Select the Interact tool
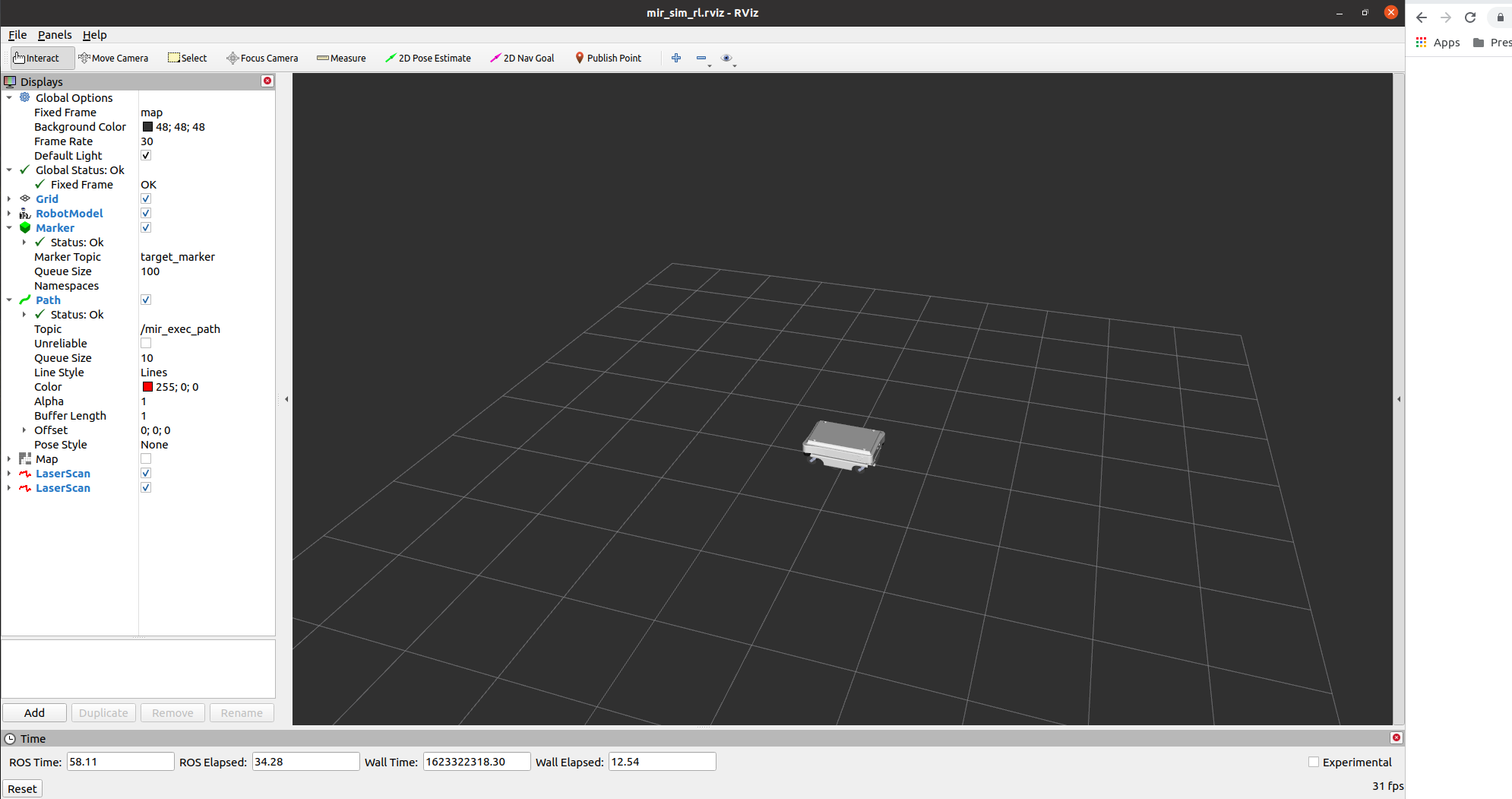The width and height of the screenshot is (1512, 799). (x=43, y=58)
